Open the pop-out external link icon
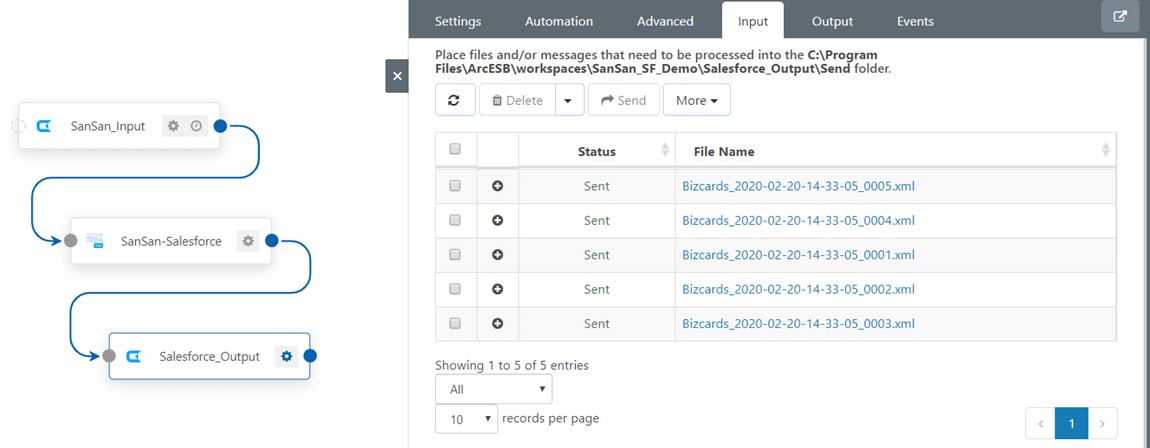 coord(1120,16)
